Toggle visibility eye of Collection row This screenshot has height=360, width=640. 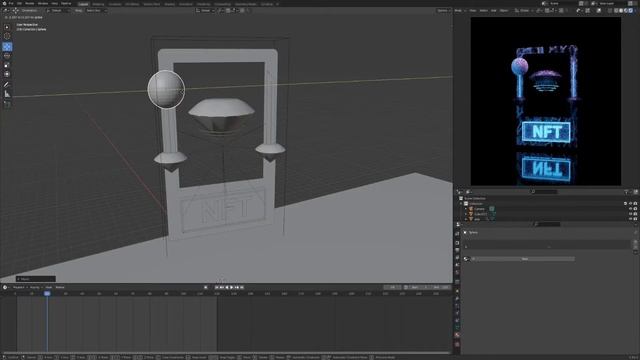630,203
